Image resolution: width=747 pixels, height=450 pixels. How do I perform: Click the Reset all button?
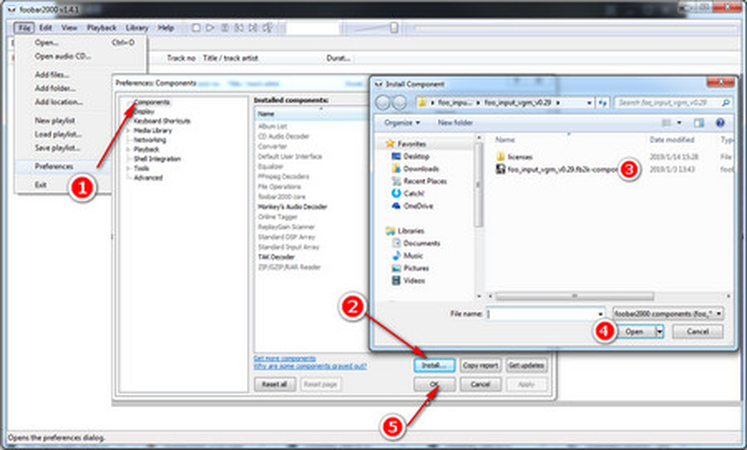click(275, 384)
